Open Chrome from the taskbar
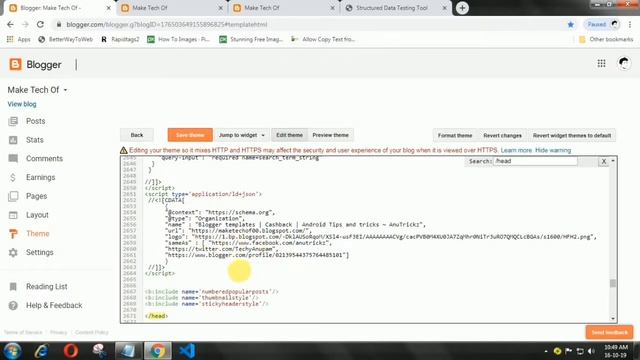640x360 pixels. tap(158, 351)
